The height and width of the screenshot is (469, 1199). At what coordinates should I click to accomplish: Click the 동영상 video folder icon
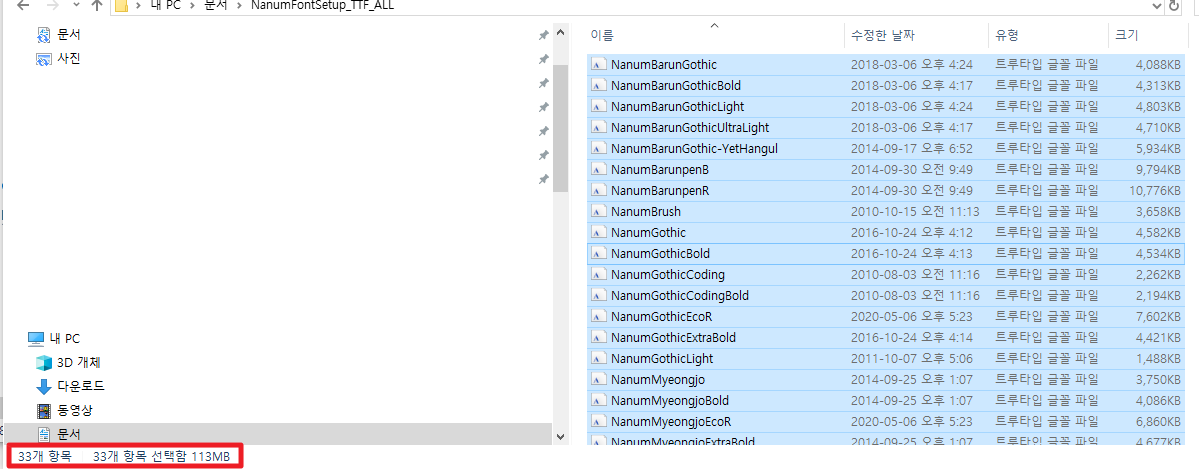(x=44, y=410)
